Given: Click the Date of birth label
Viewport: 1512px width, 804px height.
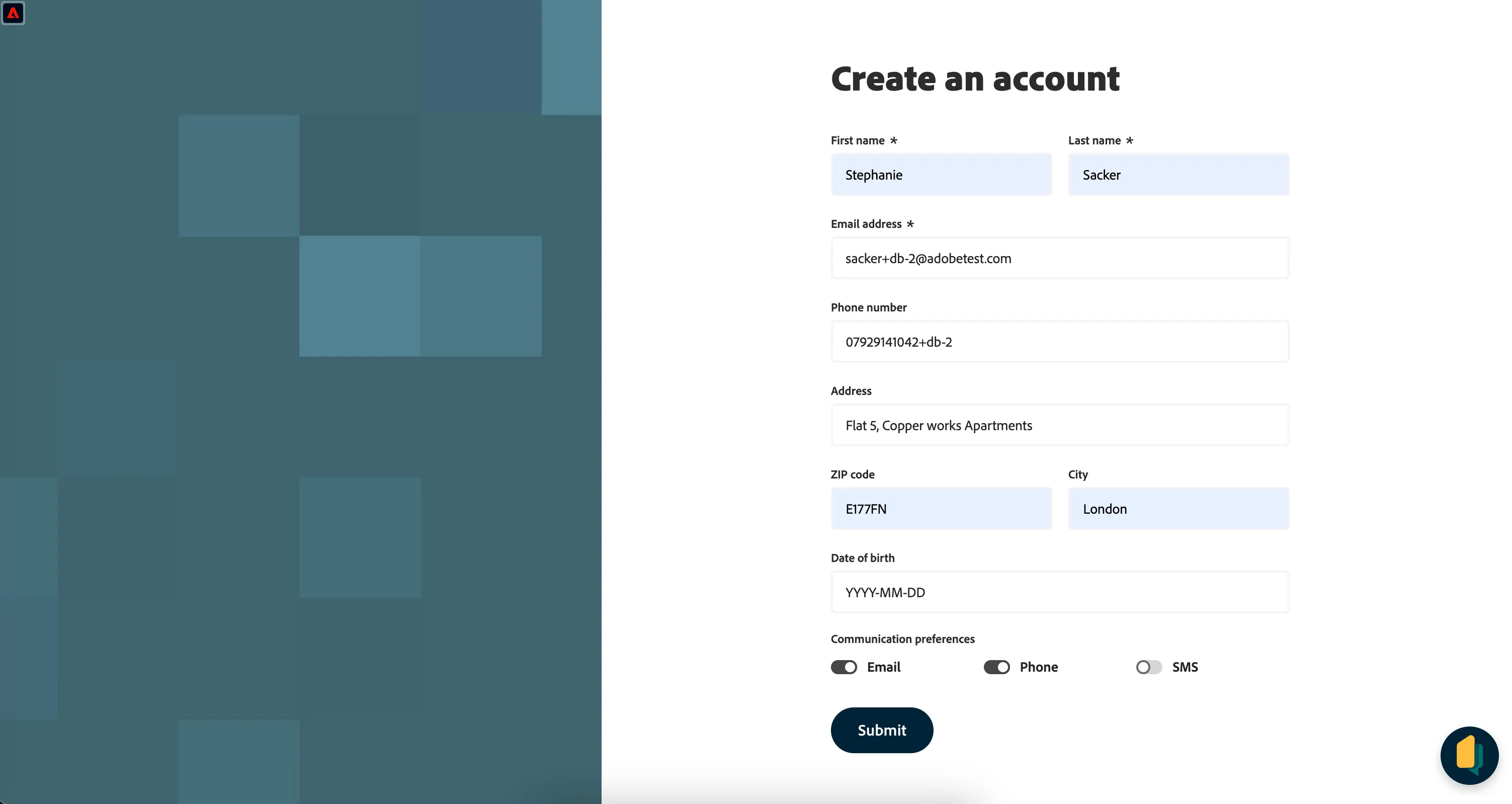Looking at the screenshot, I should 863,558.
